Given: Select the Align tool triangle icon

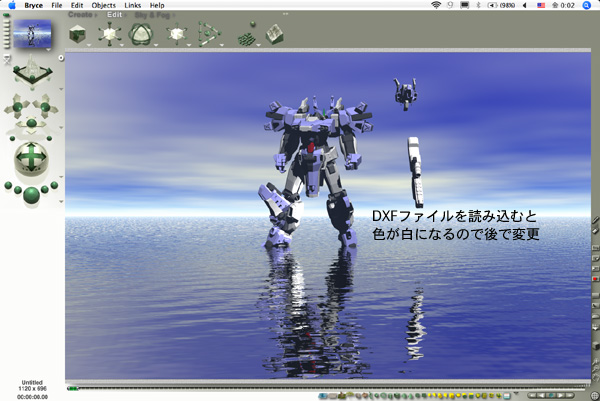Looking at the screenshot, I should pyautogui.click(x=209, y=34).
